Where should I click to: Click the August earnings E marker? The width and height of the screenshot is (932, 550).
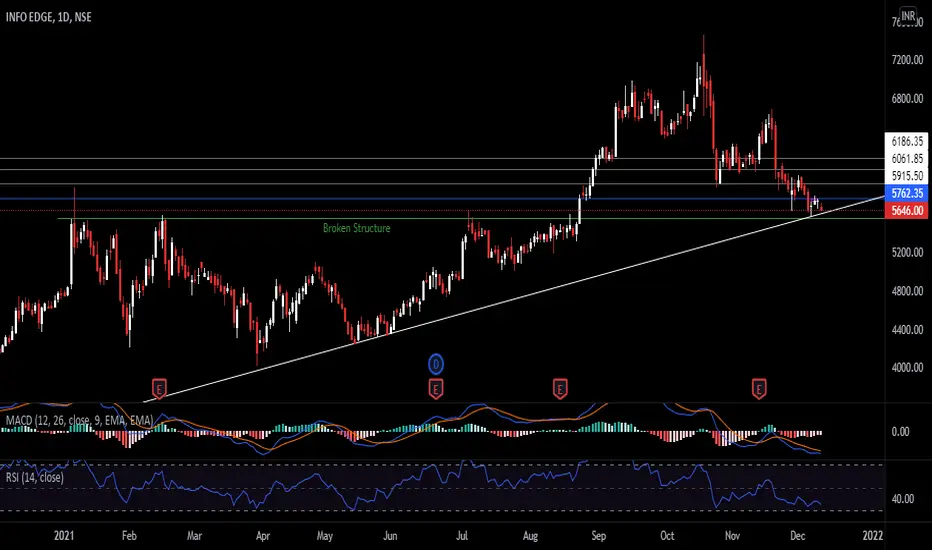coord(560,389)
